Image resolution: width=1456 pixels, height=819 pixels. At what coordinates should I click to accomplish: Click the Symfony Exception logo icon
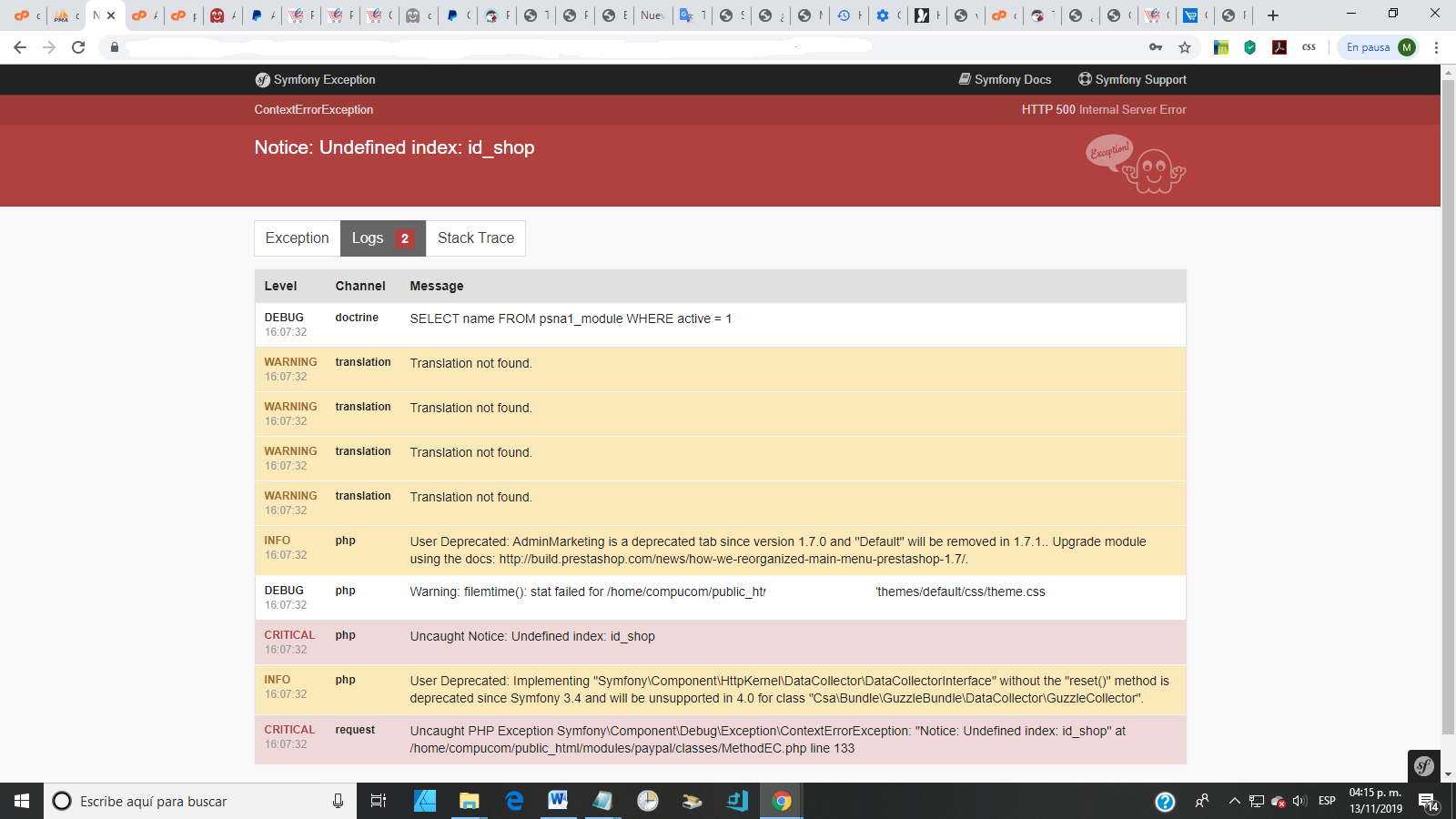pyautogui.click(x=262, y=80)
